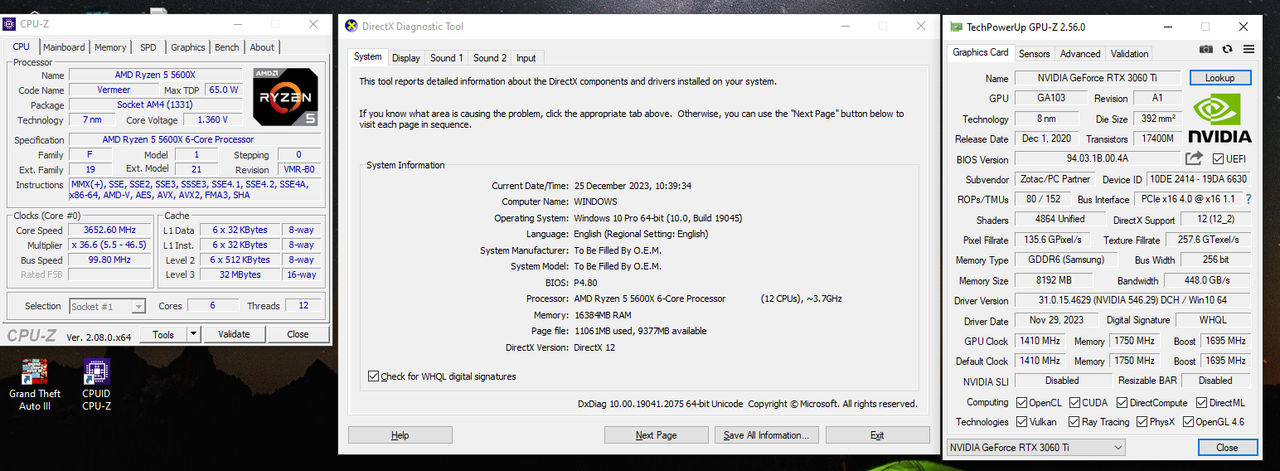Screen dimensions: 1280x471
Task: Click the Bus Interface question mark icon
Action: (1248, 200)
